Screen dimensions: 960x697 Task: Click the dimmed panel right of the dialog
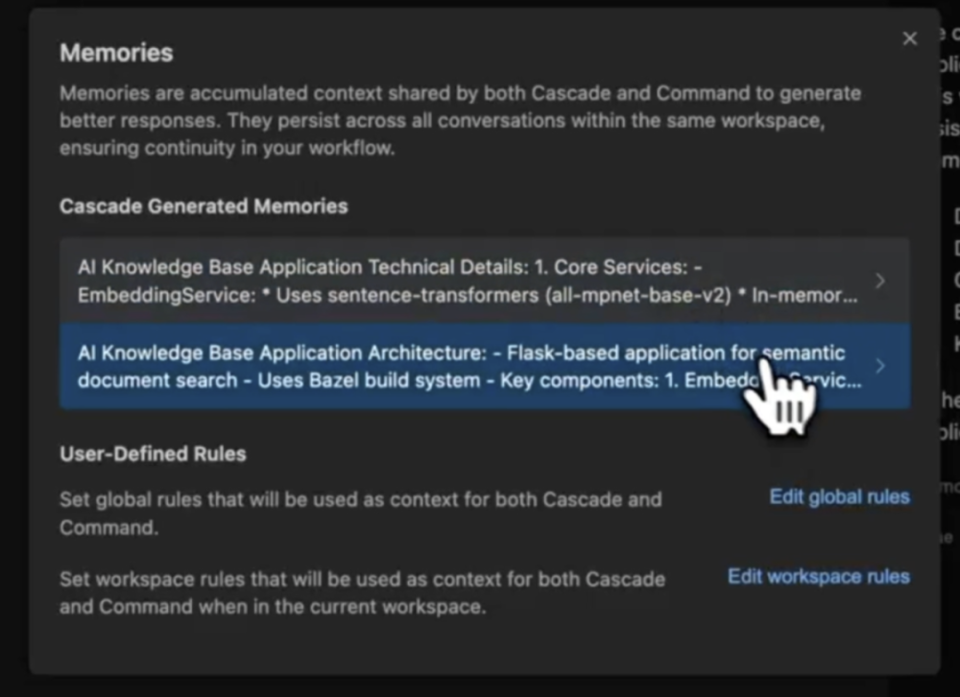[950, 300]
